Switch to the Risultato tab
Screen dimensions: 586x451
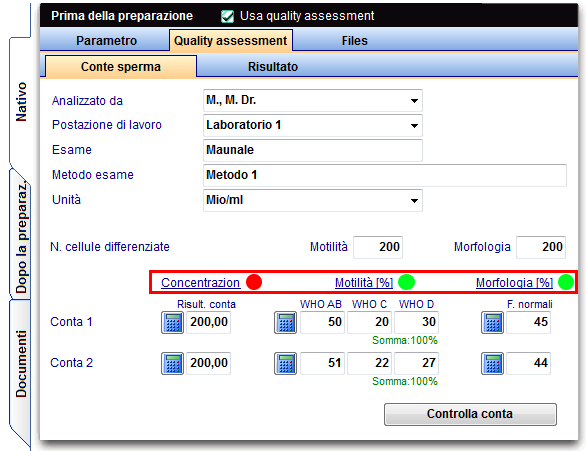click(x=273, y=67)
